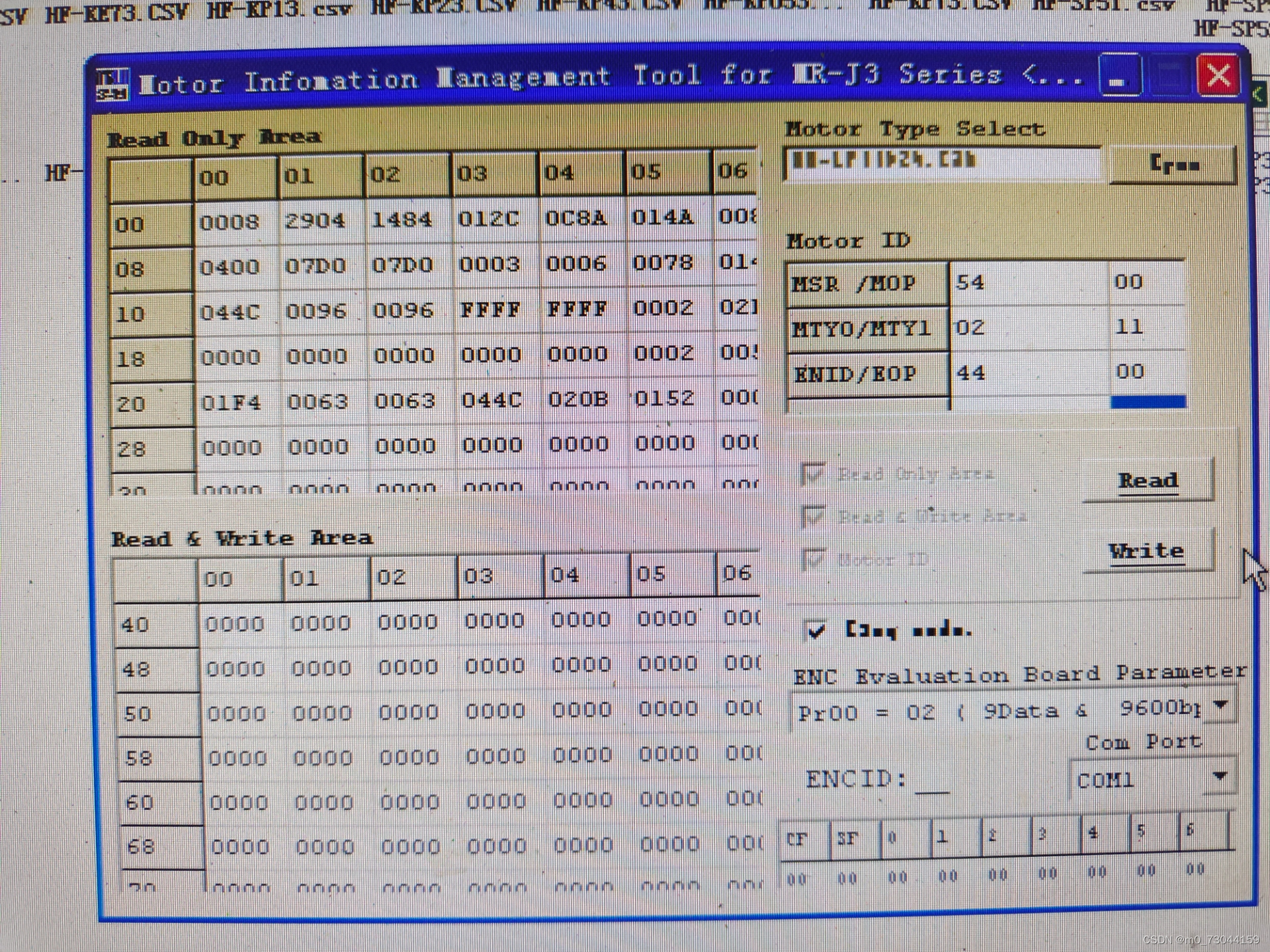Select cell 0078 in row 08
This screenshot has height=952, width=1270.
[x=668, y=263]
